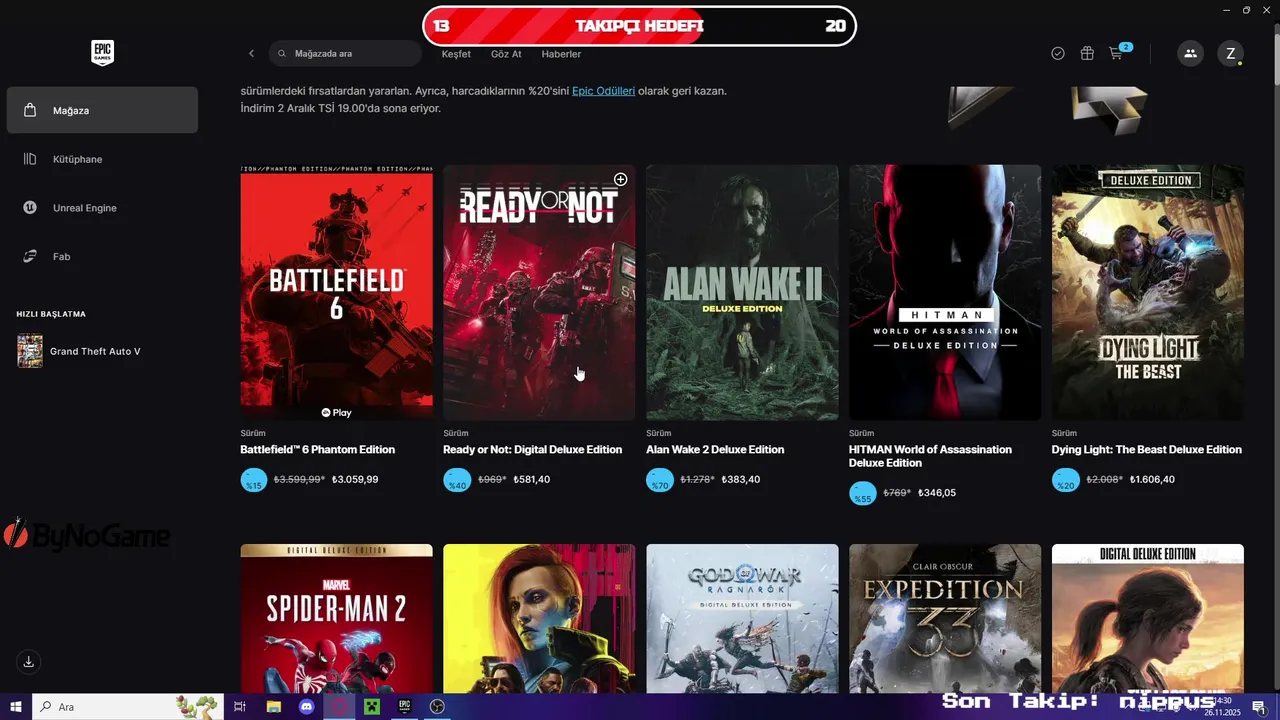Click price ₺346,05
Image resolution: width=1280 pixels, height=720 pixels.
tap(937, 493)
